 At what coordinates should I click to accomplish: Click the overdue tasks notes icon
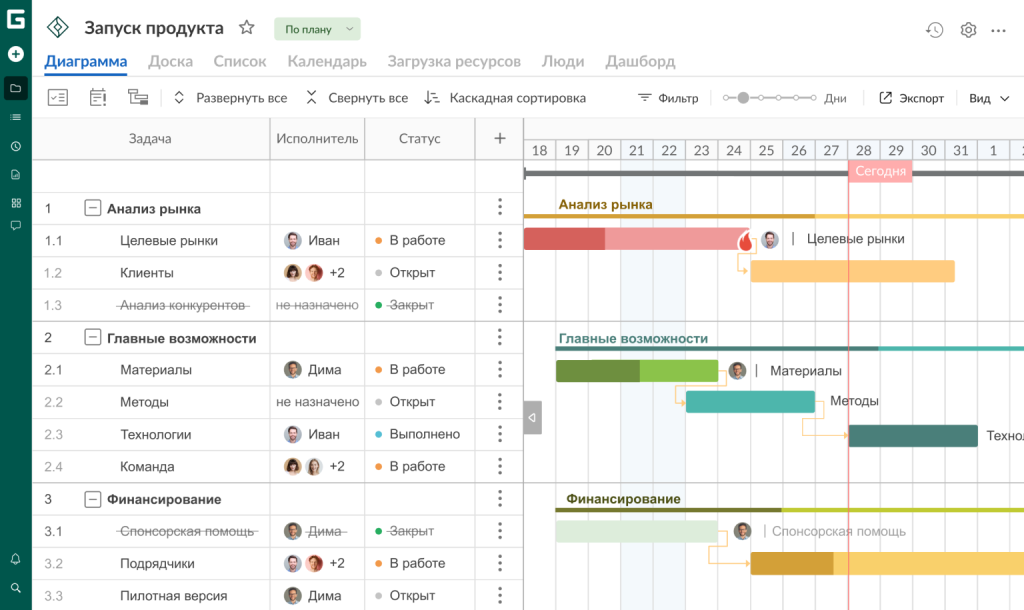97,97
